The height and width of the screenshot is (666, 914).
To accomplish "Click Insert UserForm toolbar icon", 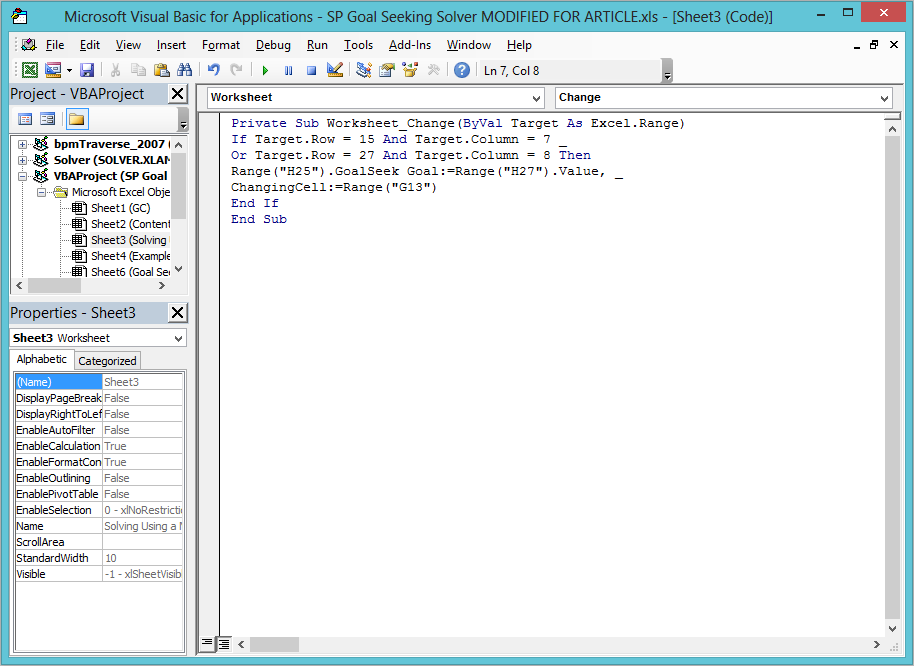I will (x=53, y=71).
